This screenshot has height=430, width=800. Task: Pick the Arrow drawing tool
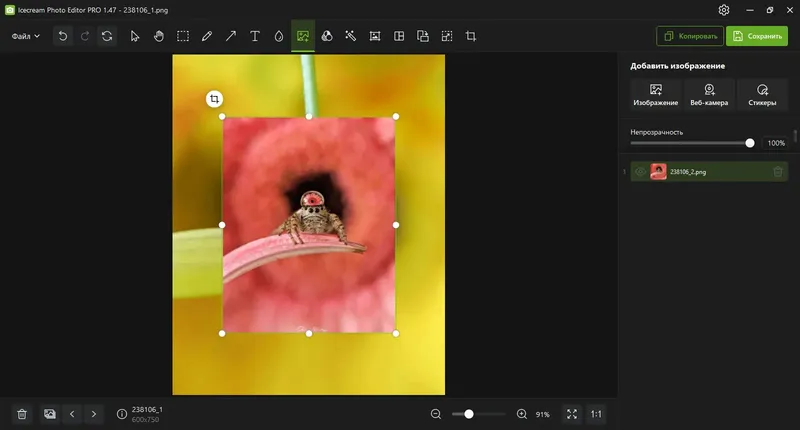click(231, 36)
